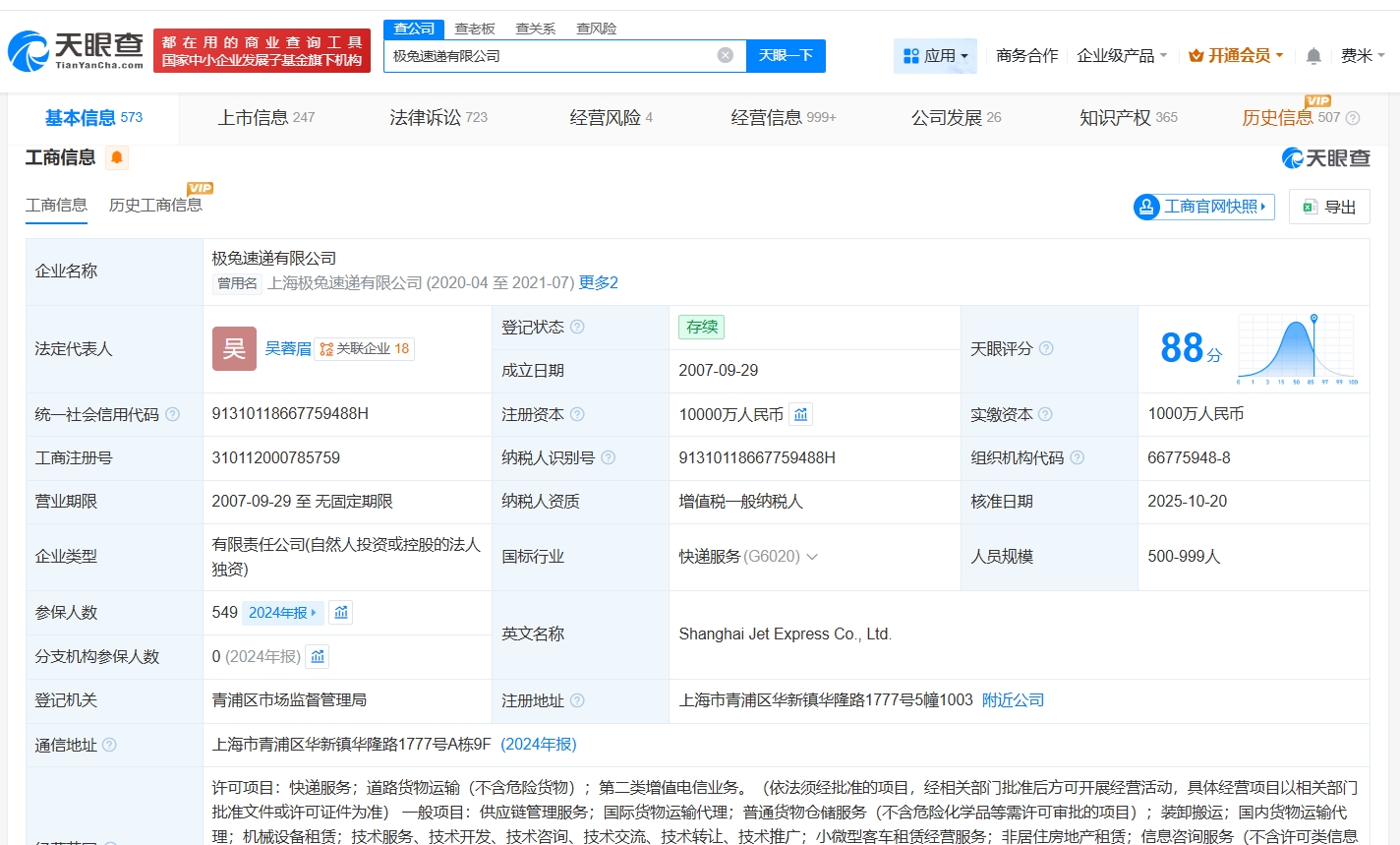This screenshot has width=1400, height=845.
Task: Click the help icon next to 实缴资本
Action: pyautogui.click(x=1045, y=414)
